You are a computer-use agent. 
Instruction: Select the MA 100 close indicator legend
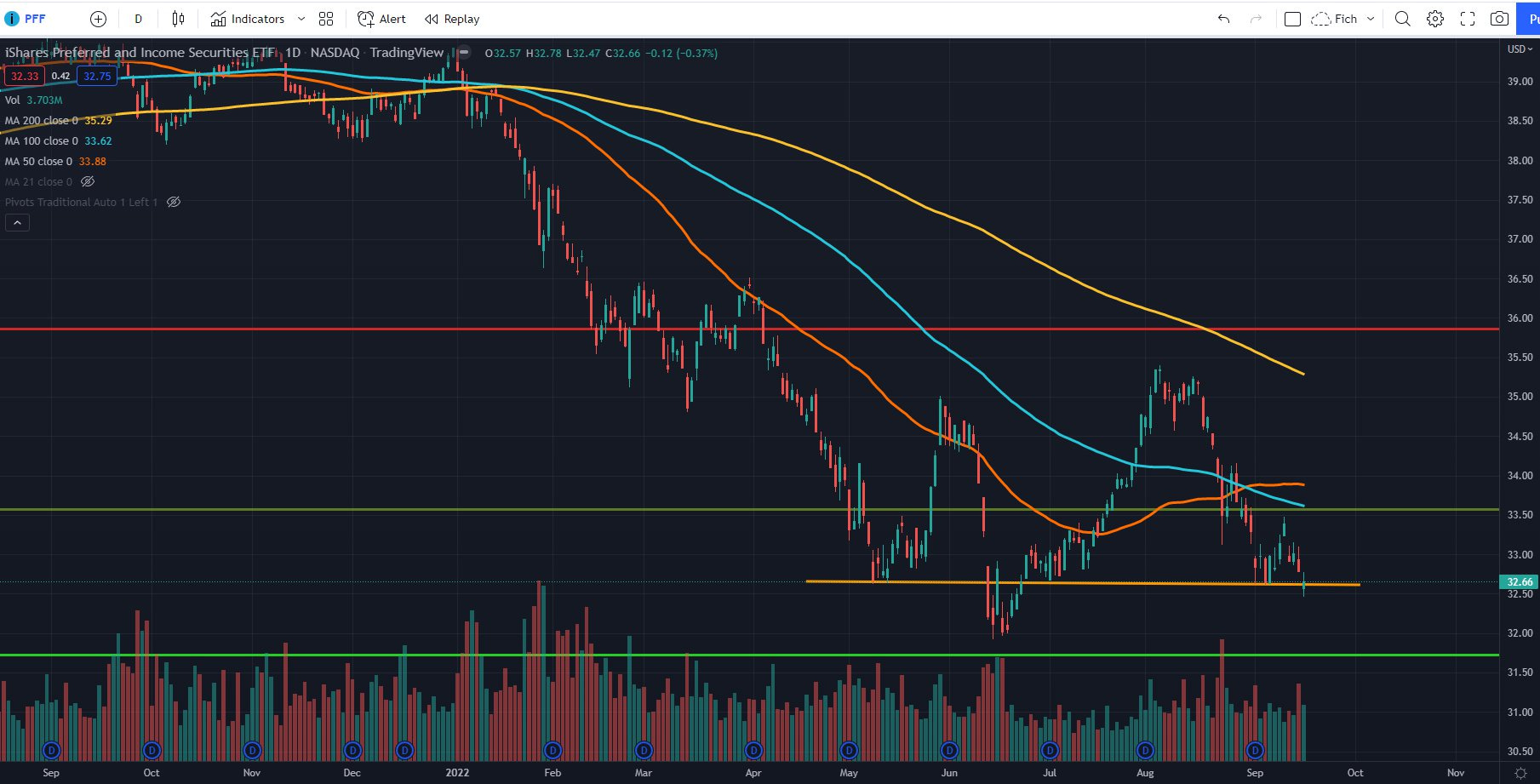click(x=59, y=141)
